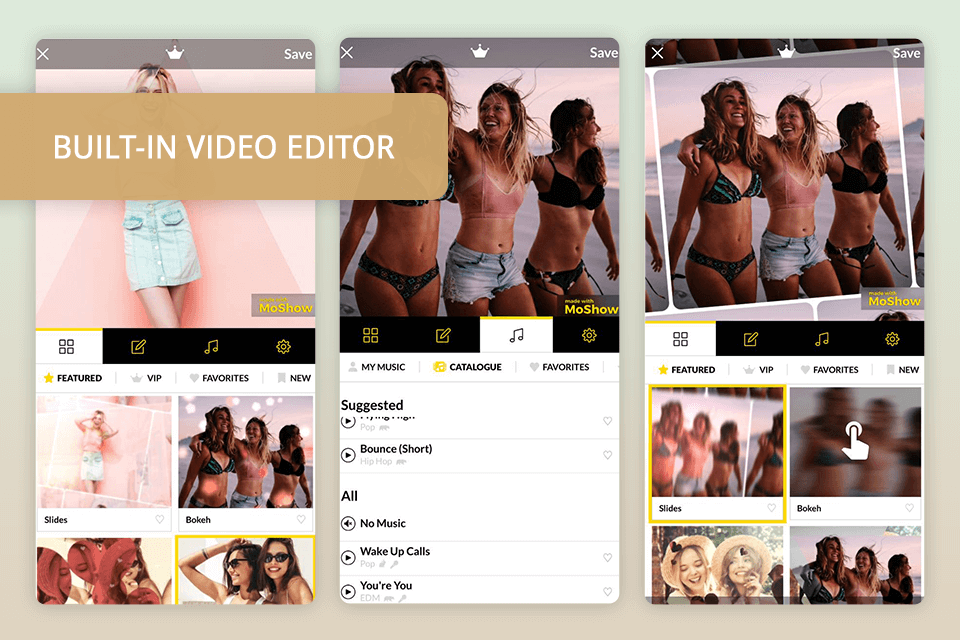Switch to the My Music tab
960x640 pixels.
click(377, 367)
